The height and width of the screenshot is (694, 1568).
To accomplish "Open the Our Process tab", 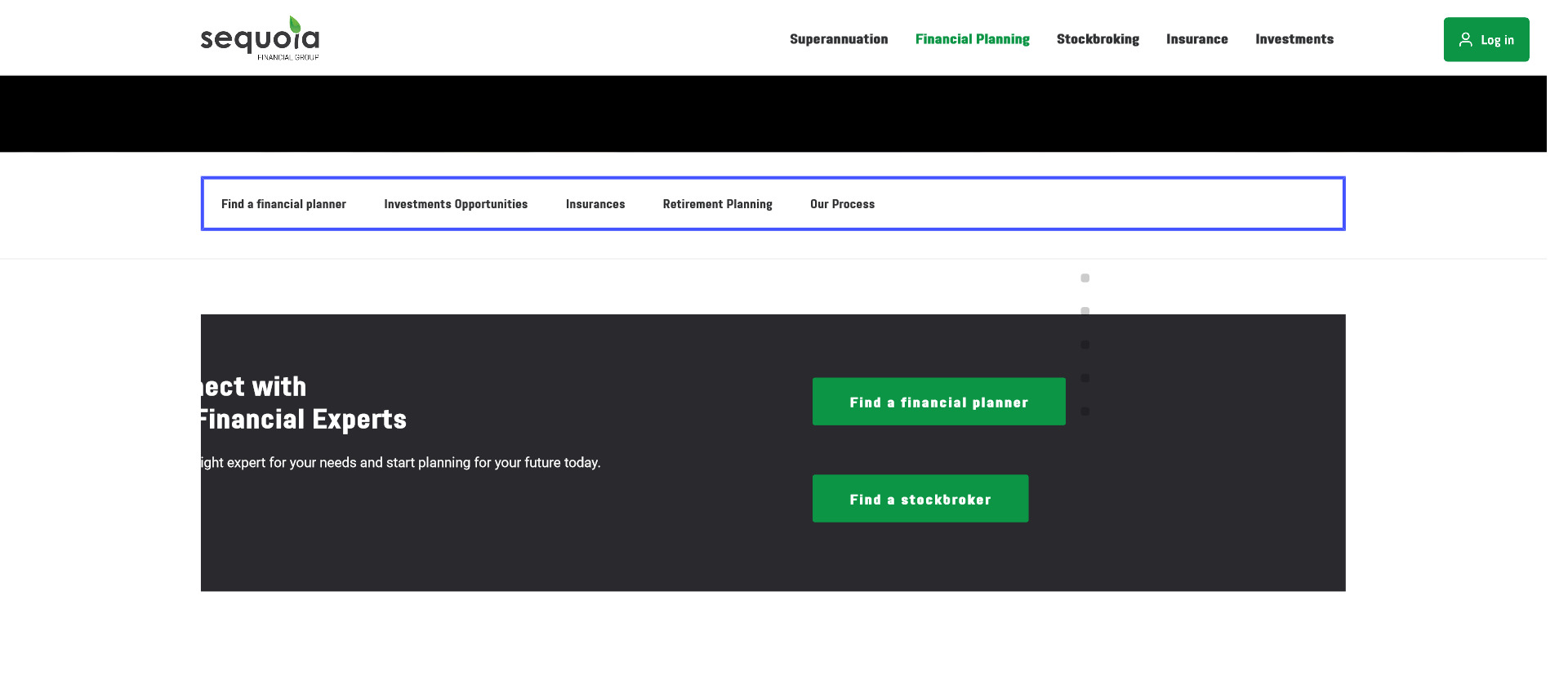I will click(842, 204).
